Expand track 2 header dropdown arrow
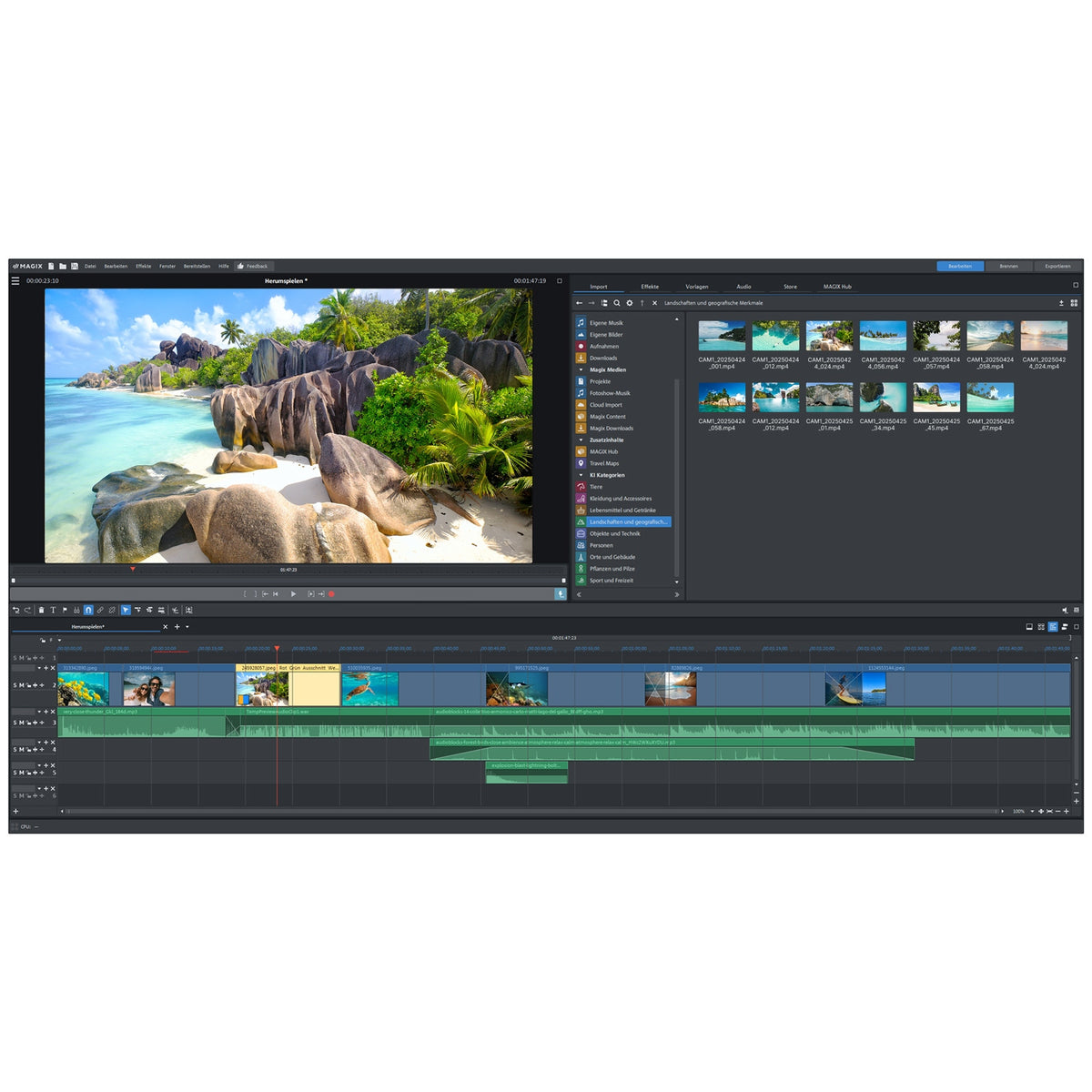 (39, 668)
